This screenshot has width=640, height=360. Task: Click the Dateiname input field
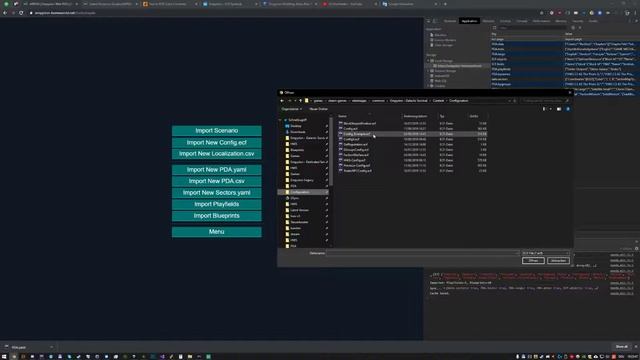422,253
